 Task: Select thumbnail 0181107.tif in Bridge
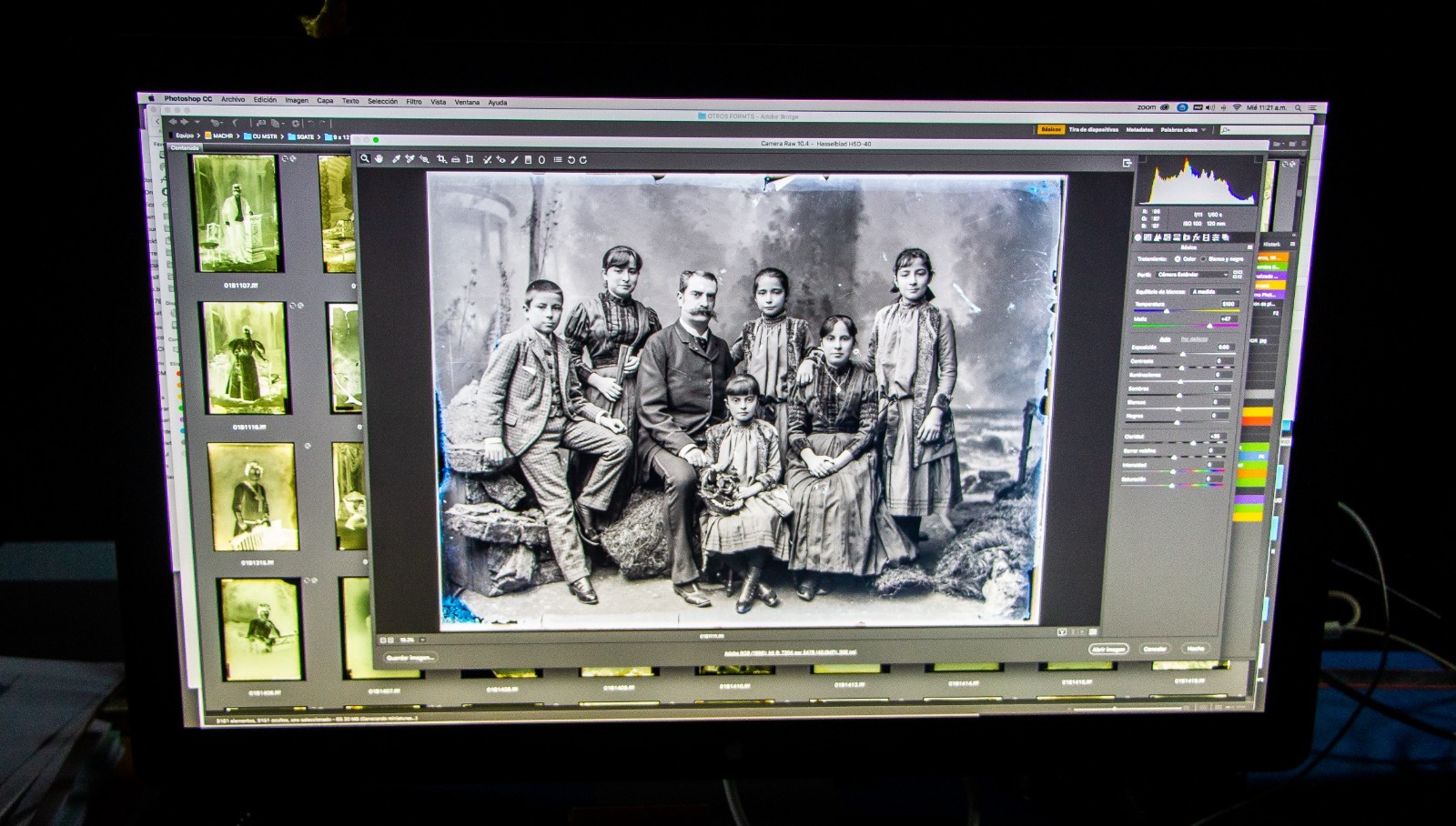237,215
